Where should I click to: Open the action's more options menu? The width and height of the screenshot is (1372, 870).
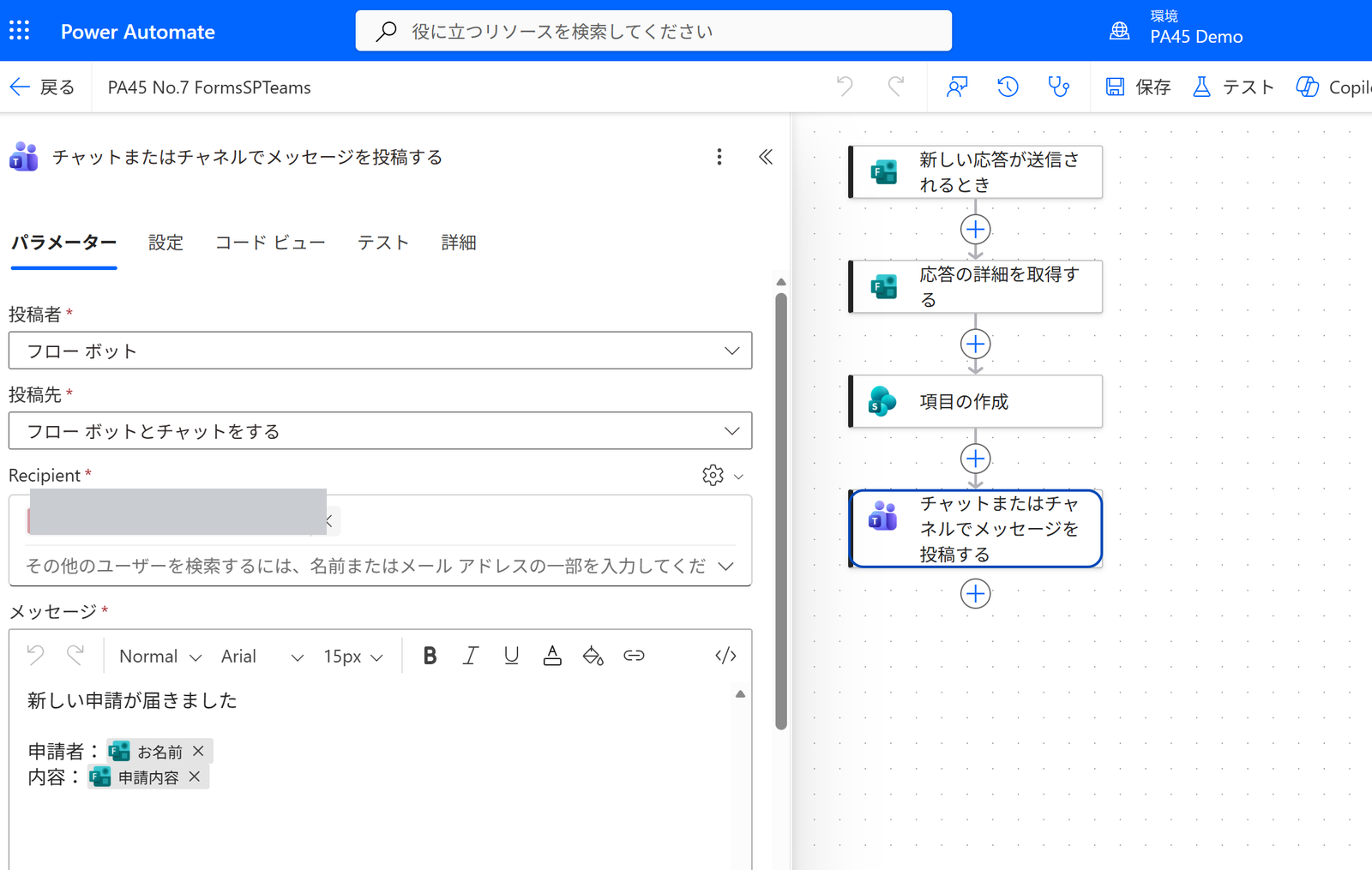(719, 157)
